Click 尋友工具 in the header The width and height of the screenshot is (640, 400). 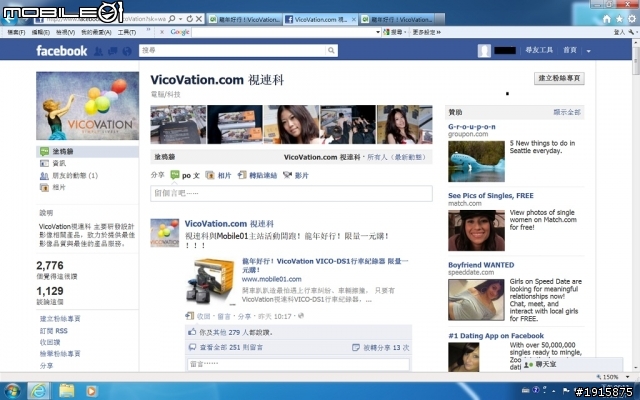click(x=539, y=50)
